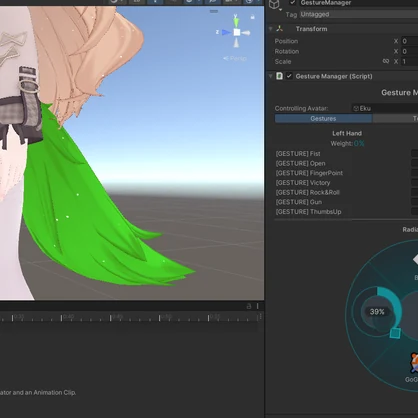The image size is (418, 418).
Task: Click the GestureManager name field
Action: pos(358,3)
